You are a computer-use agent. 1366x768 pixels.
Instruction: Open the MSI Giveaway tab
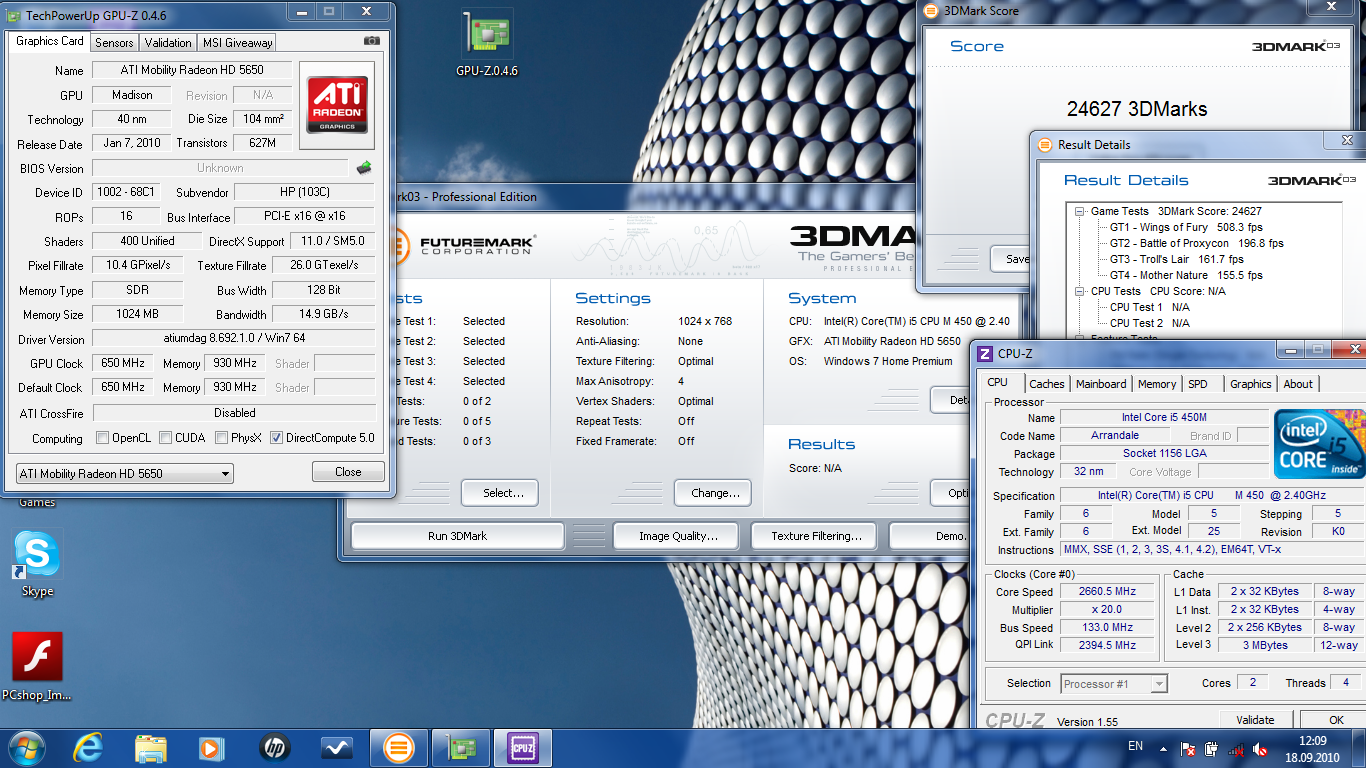[237, 43]
